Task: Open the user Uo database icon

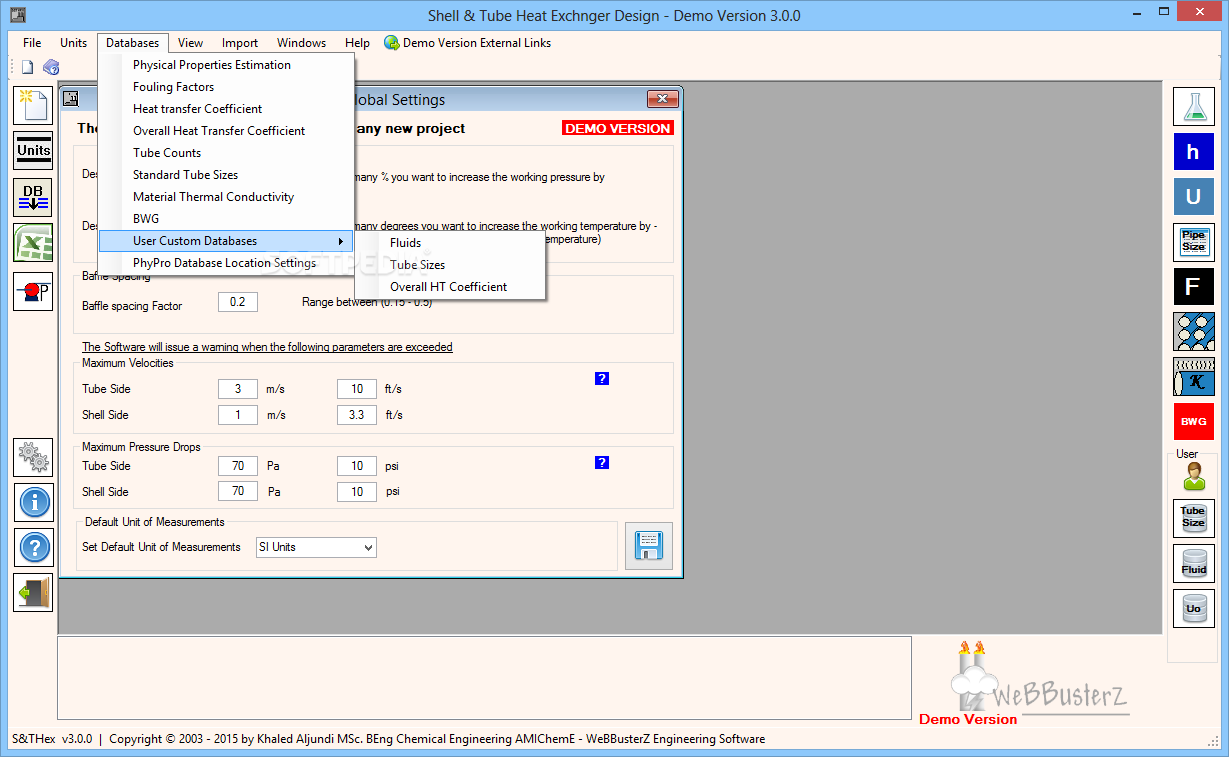Action: pyautogui.click(x=1193, y=608)
